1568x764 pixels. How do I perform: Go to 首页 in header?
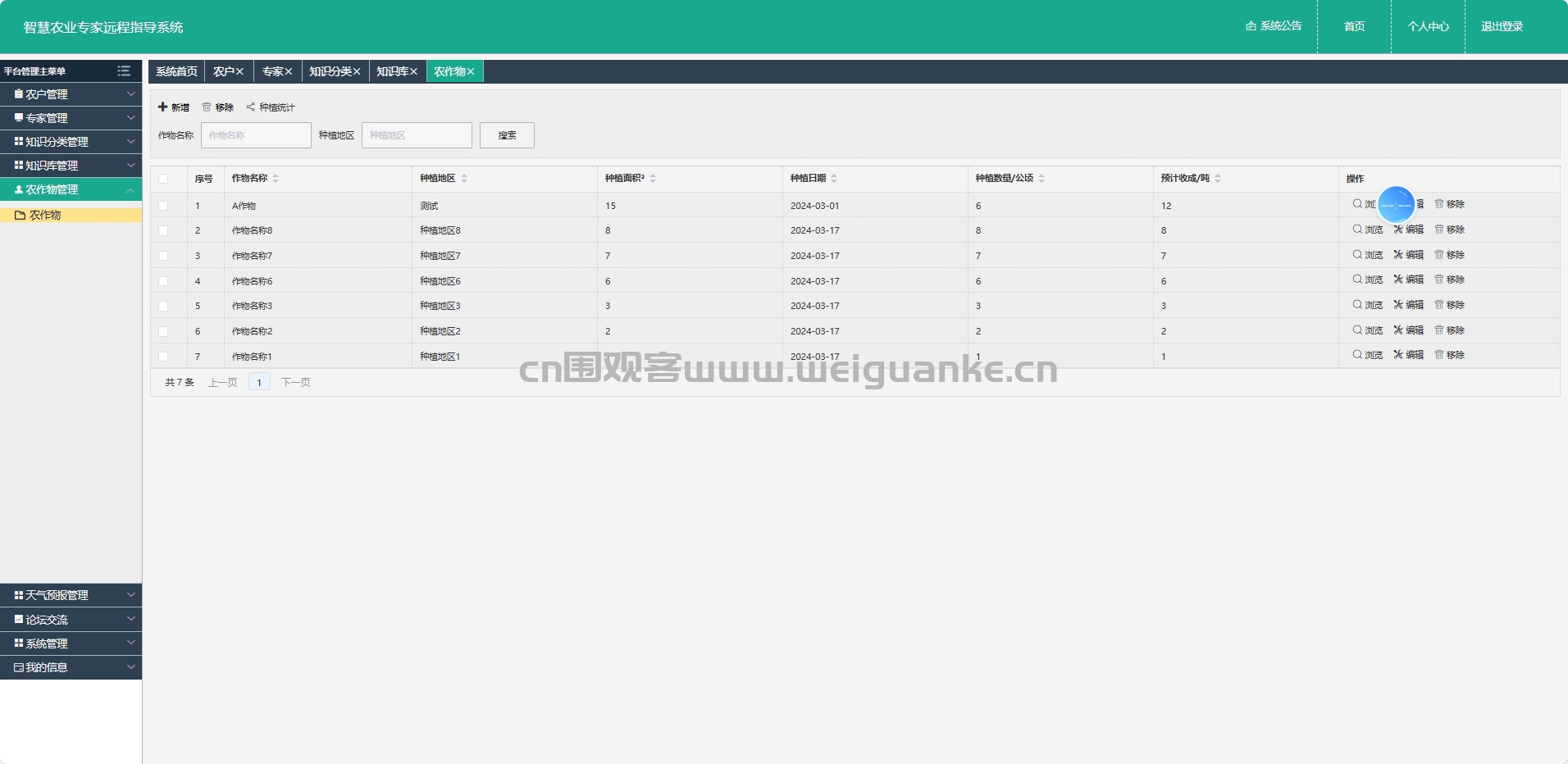[x=1354, y=26]
